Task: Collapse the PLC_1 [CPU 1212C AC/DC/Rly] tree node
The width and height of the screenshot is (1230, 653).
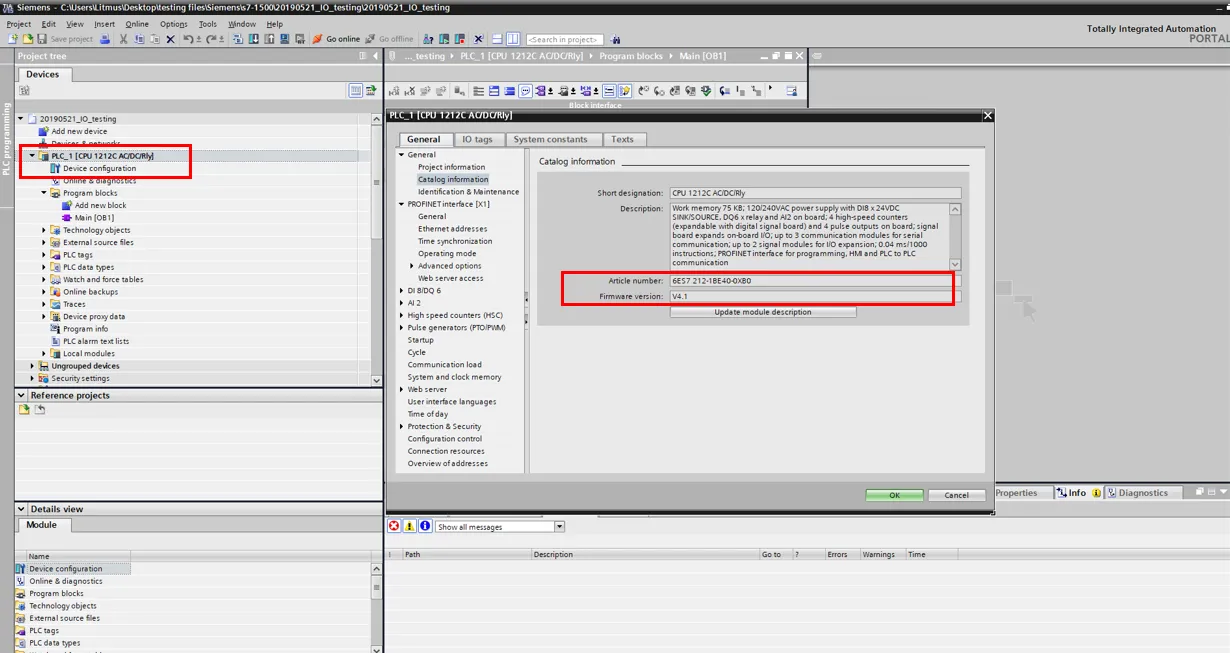Action: point(32,156)
